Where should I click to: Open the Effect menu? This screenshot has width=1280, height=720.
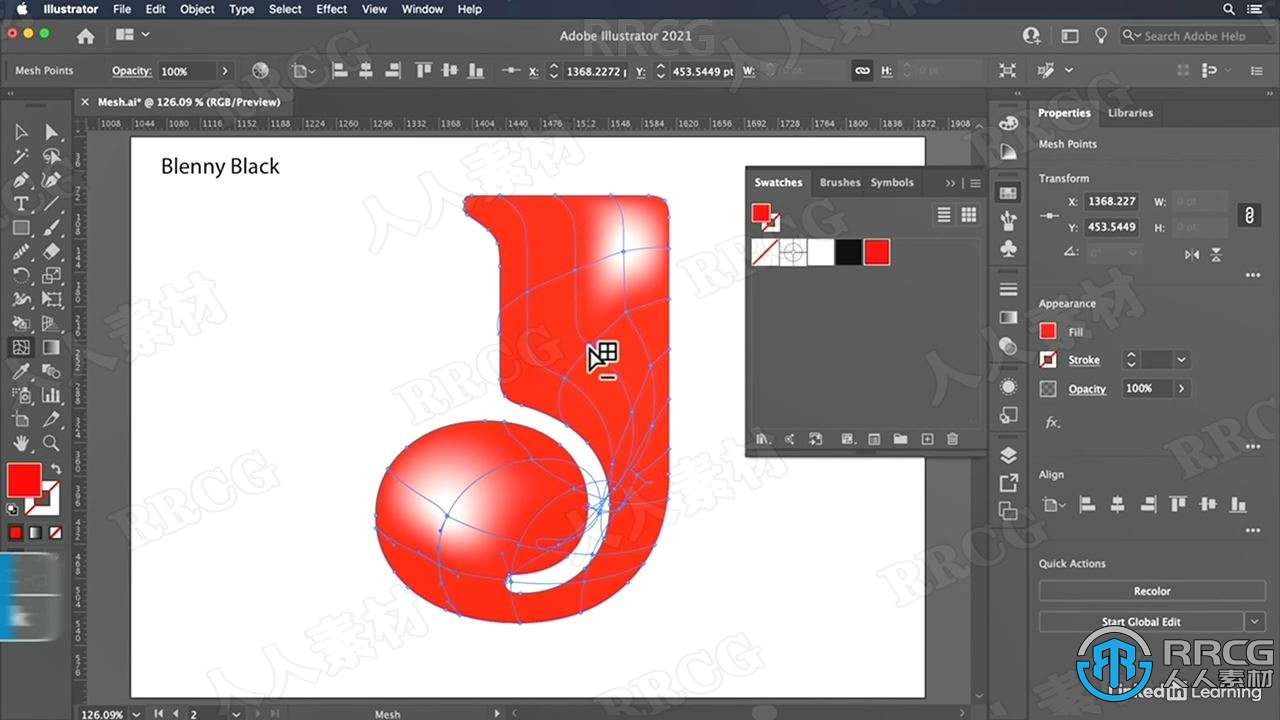pyautogui.click(x=331, y=9)
